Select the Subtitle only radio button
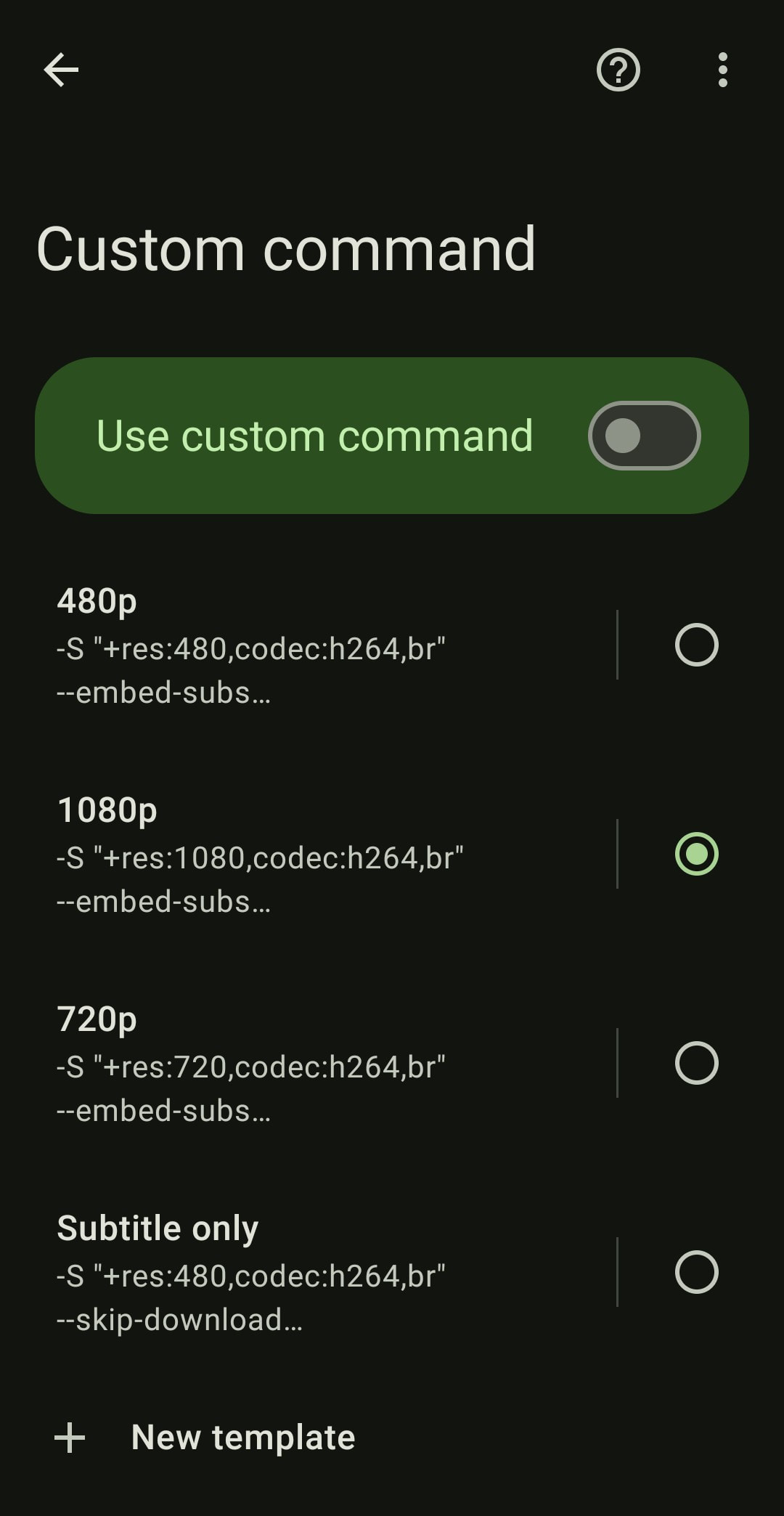784x1516 pixels. point(697,1272)
